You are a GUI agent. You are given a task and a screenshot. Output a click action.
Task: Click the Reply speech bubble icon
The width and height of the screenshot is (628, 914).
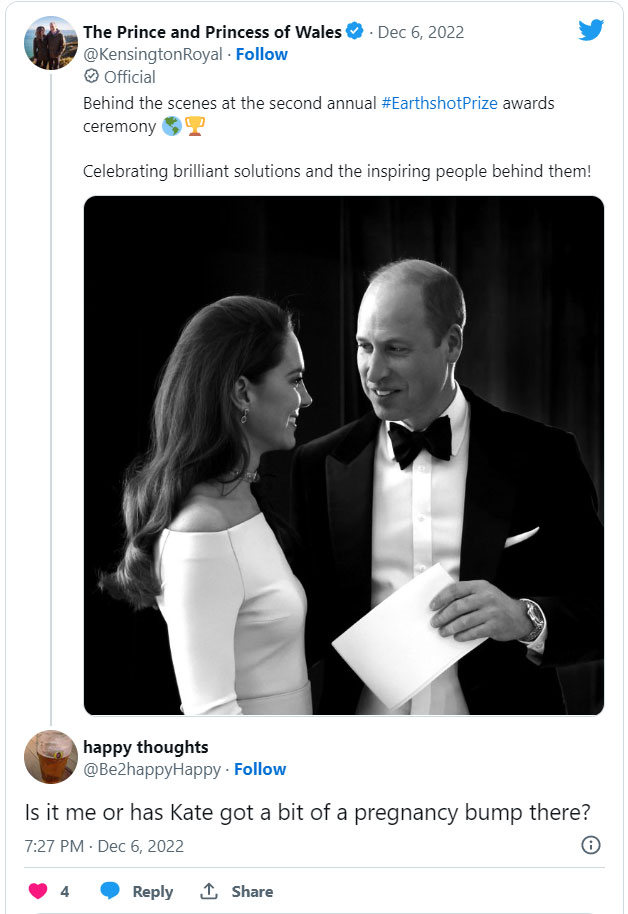110,891
